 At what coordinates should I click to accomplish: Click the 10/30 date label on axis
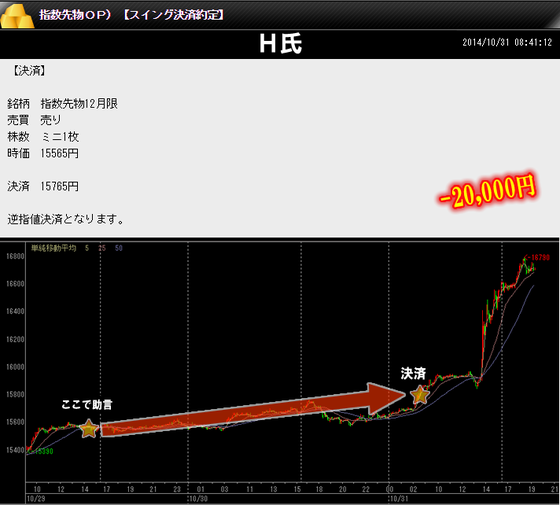point(198,499)
